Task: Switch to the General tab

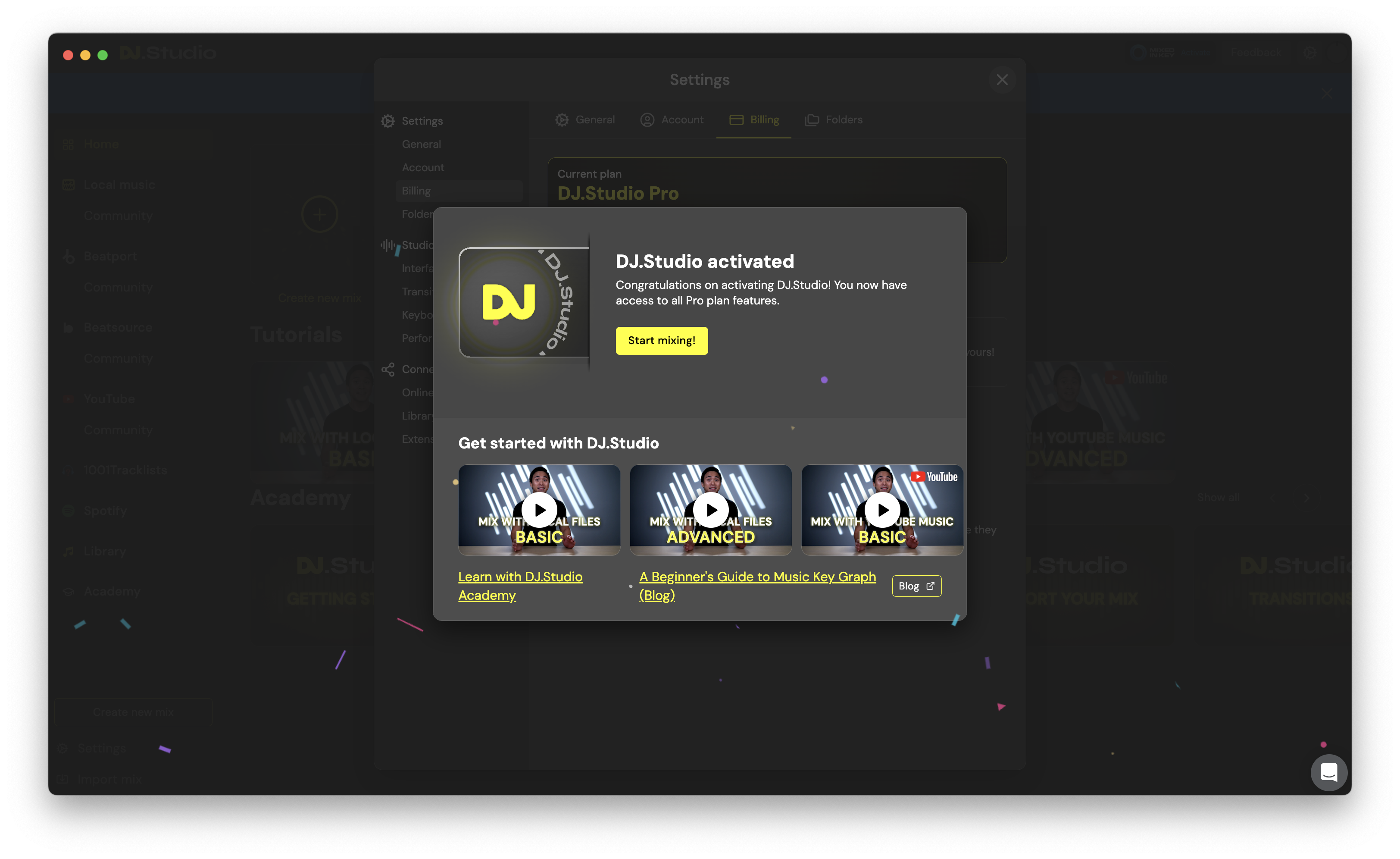Action: click(585, 120)
